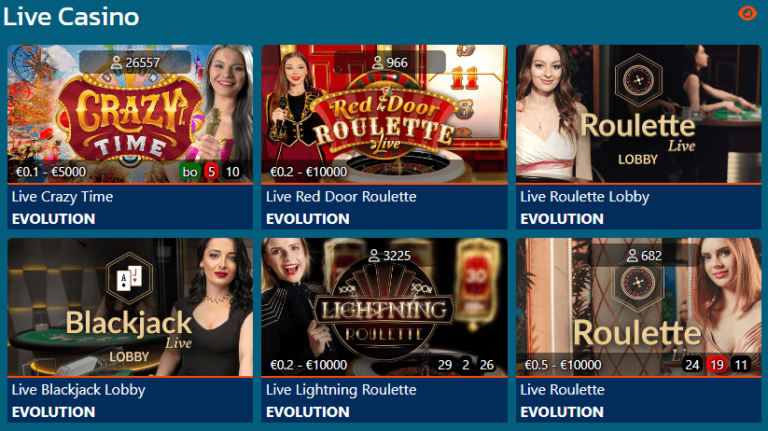This screenshot has width=768, height=431.
Task: Select EVOLUTION provider label under Live Roulette
Action: coord(562,412)
